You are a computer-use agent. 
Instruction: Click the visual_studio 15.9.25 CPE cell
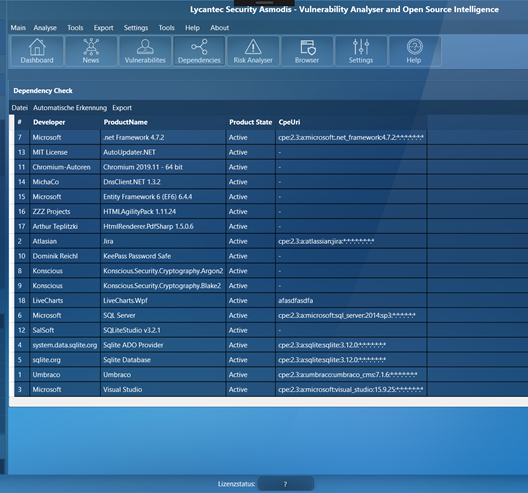click(x=351, y=389)
